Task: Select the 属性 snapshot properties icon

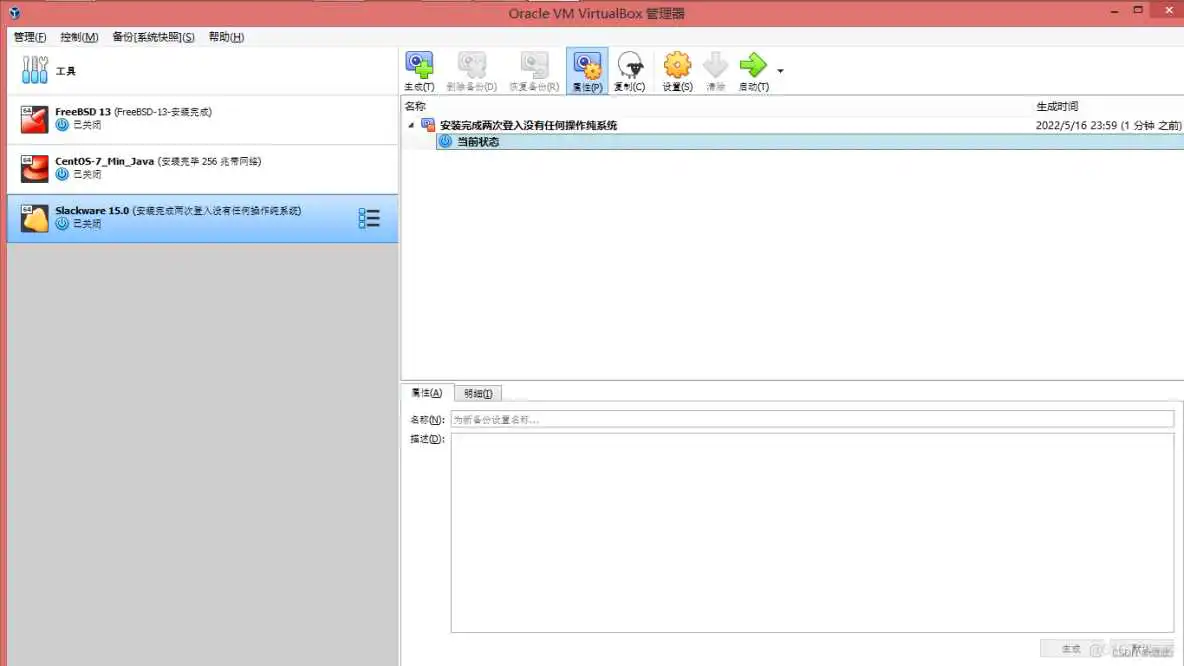Action: coord(586,70)
